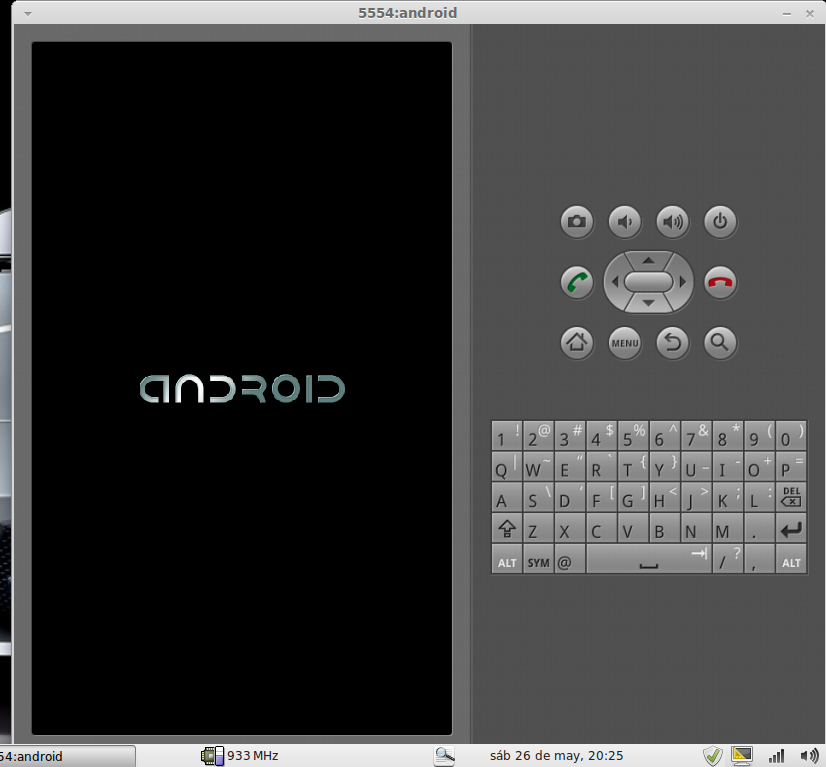Click the spacebar key
This screenshot has height=767, width=826.
pyautogui.click(x=648, y=559)
